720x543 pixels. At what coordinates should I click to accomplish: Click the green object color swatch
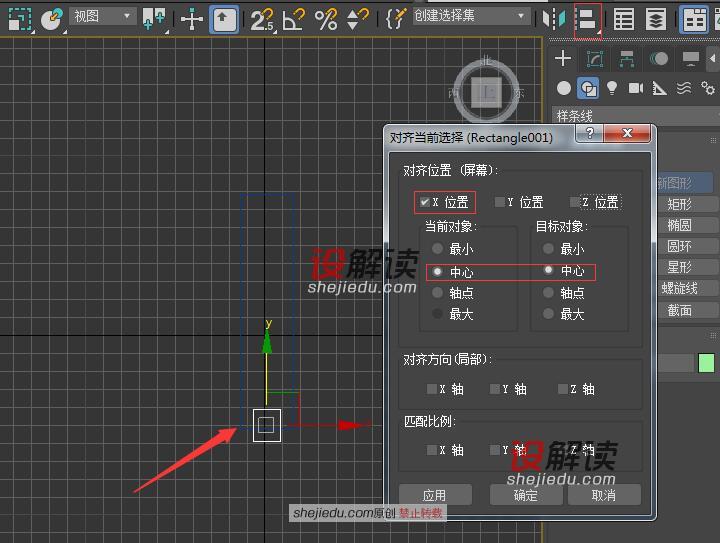706,363
